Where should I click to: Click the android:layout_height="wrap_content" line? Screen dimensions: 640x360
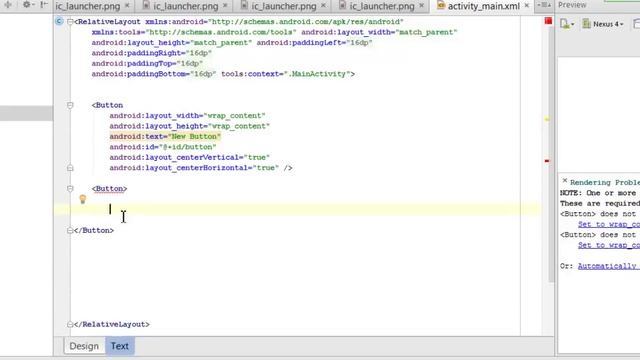pos(190,126)
